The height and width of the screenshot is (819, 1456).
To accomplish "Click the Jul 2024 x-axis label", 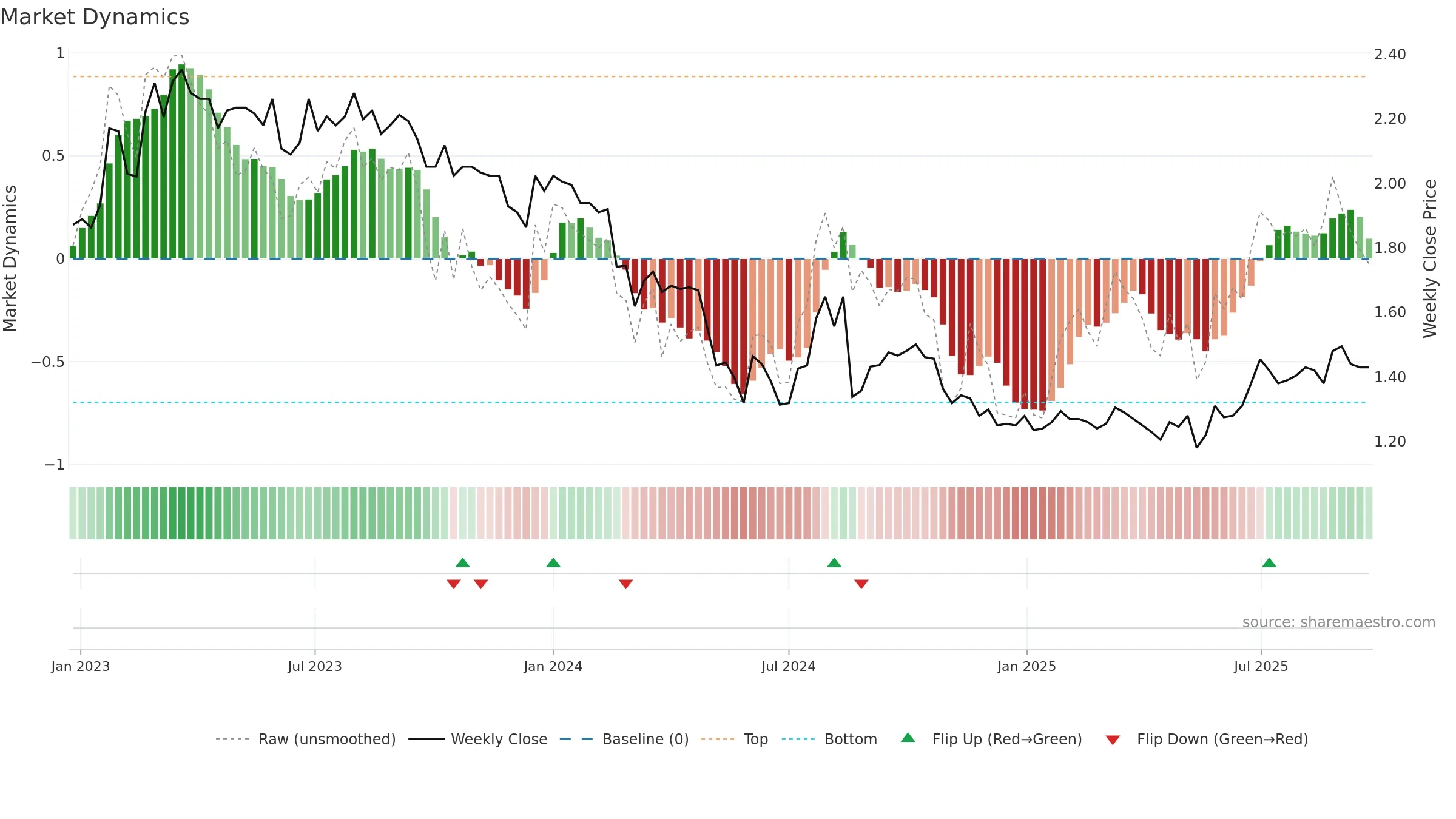I will pos(789,666).
